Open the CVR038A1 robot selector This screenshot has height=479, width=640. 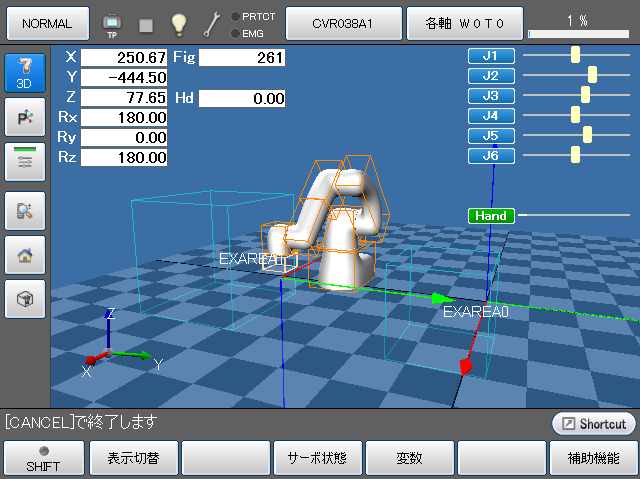click(x=343, y=22)
